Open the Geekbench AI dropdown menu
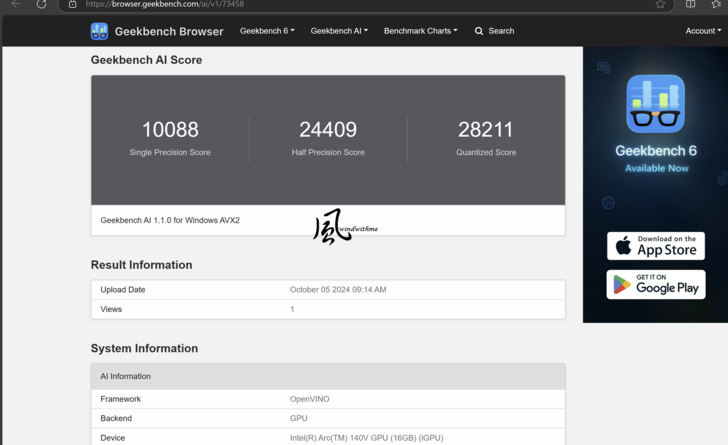Screen dimensions: 728x445 coord(339,31)
